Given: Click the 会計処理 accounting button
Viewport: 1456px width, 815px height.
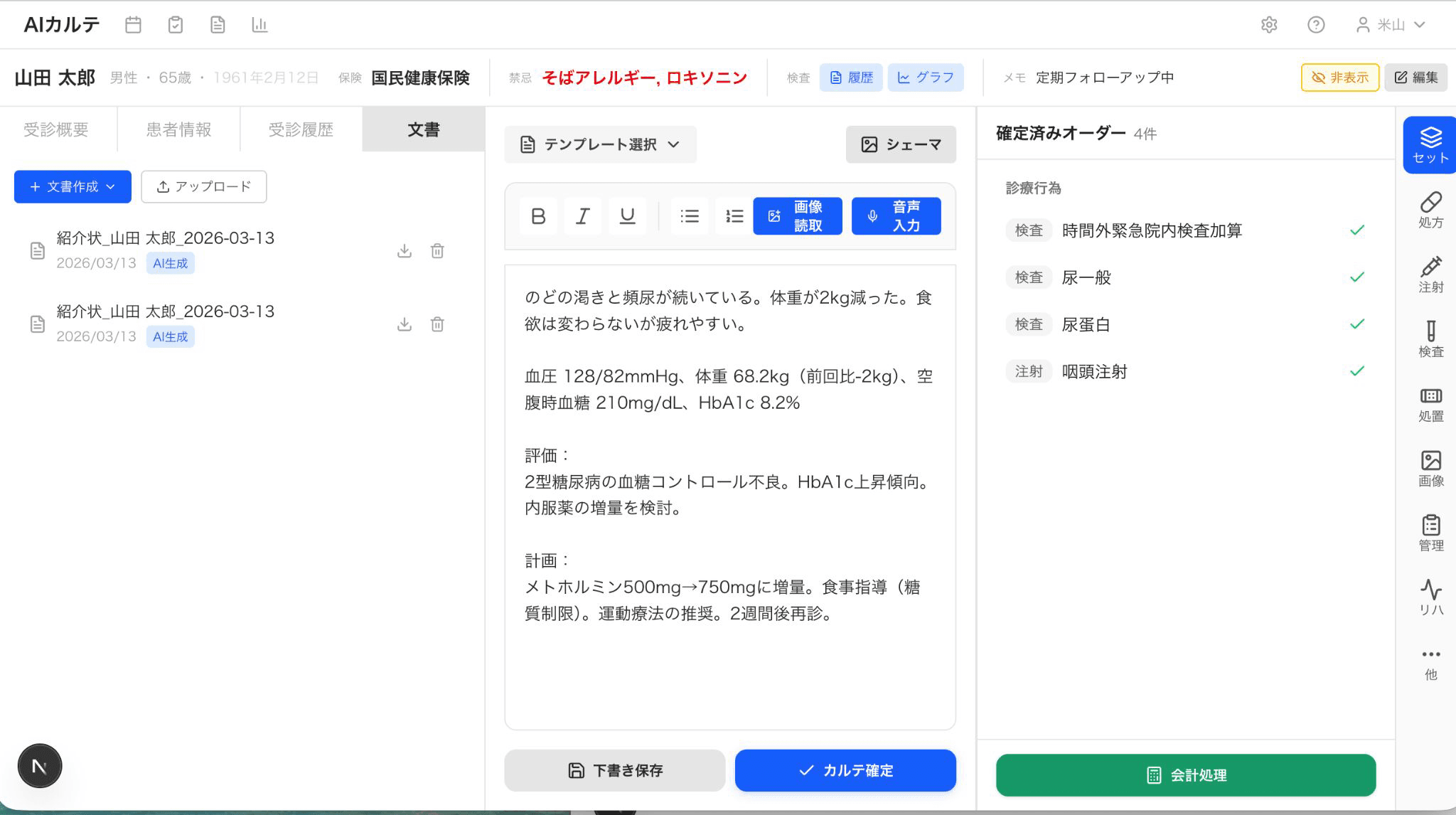Looking at the screenshot, I should (x=1186, y=775).
